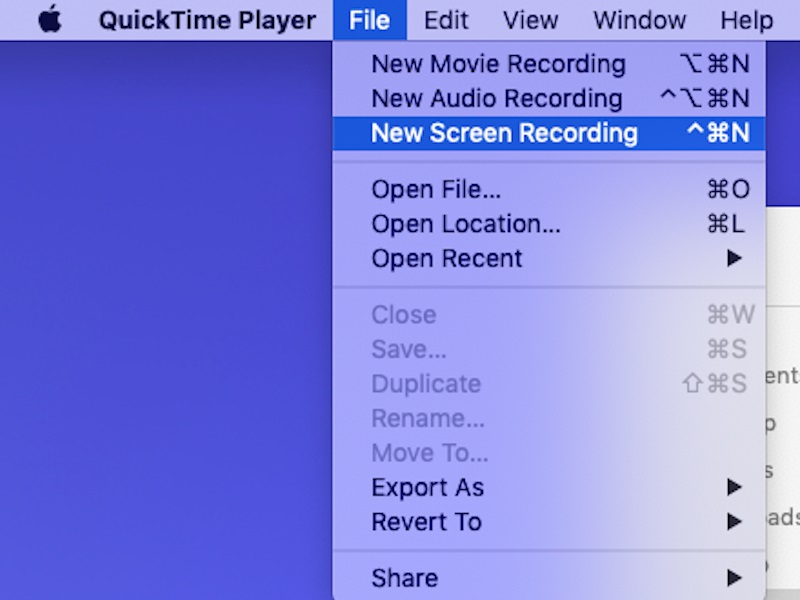Click the Share submenu arrow
Image resolution: width=800 pixels, height=600 pixels.
735,578
